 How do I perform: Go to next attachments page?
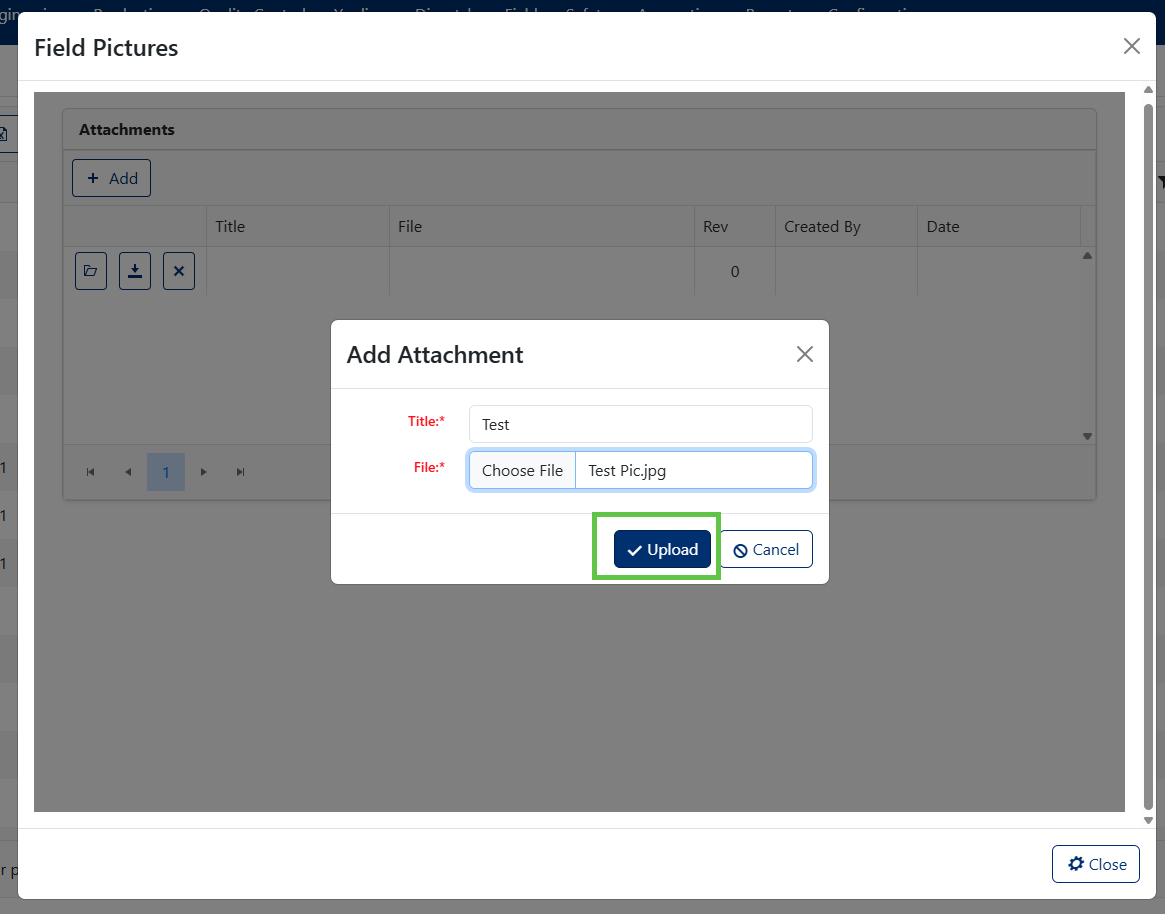pos(204,472)
